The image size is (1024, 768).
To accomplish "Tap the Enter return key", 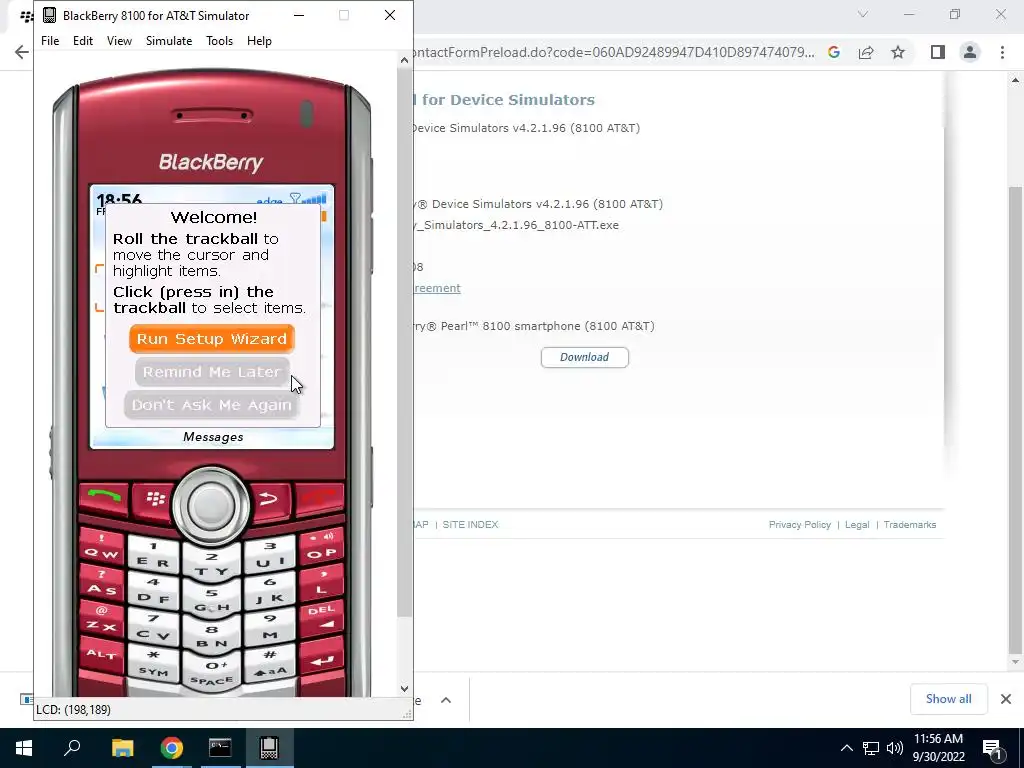I will (x=321, y=661).
